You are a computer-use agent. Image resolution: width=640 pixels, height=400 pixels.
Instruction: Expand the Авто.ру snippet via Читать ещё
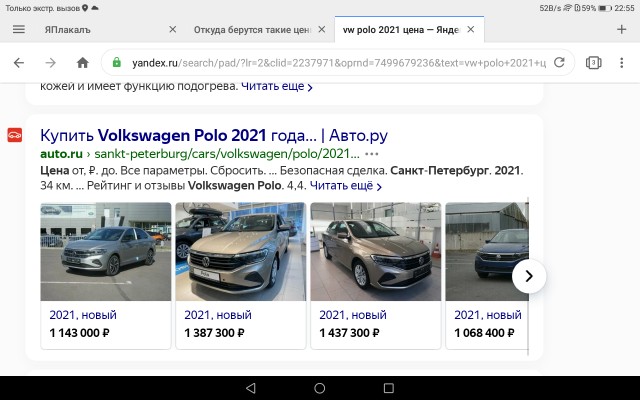click(346, 186)
